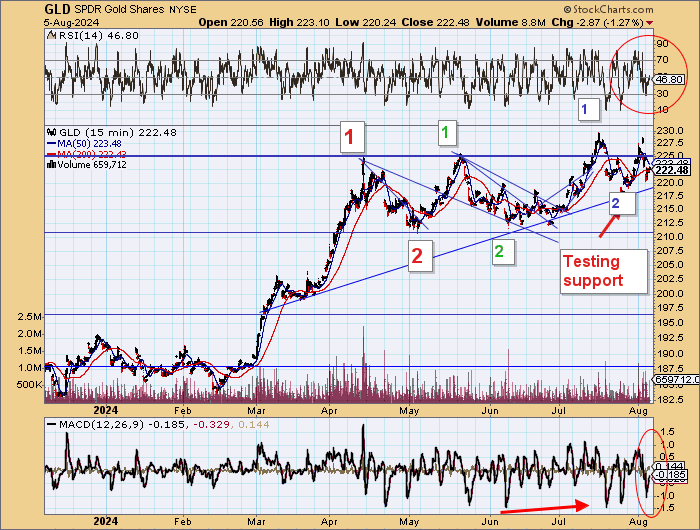Click the Jul label below price chart

pyautogui.click(x=559, y=410)
